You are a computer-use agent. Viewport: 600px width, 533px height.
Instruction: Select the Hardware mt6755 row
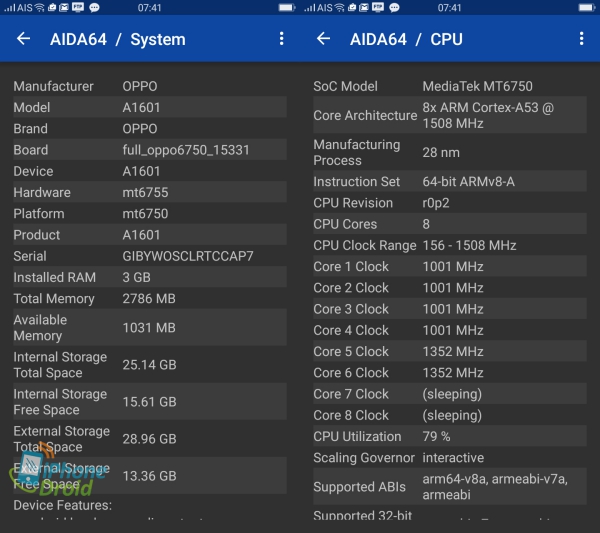150,192
